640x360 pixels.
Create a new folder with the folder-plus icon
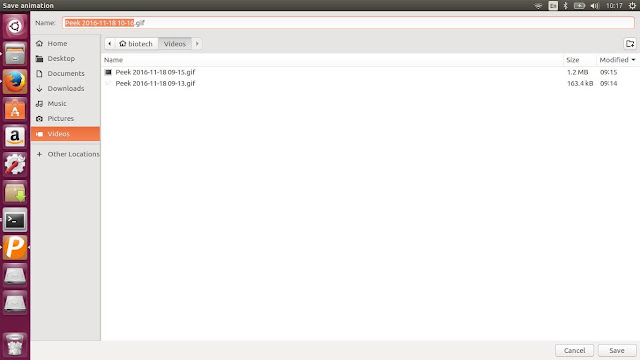(630, 44)
